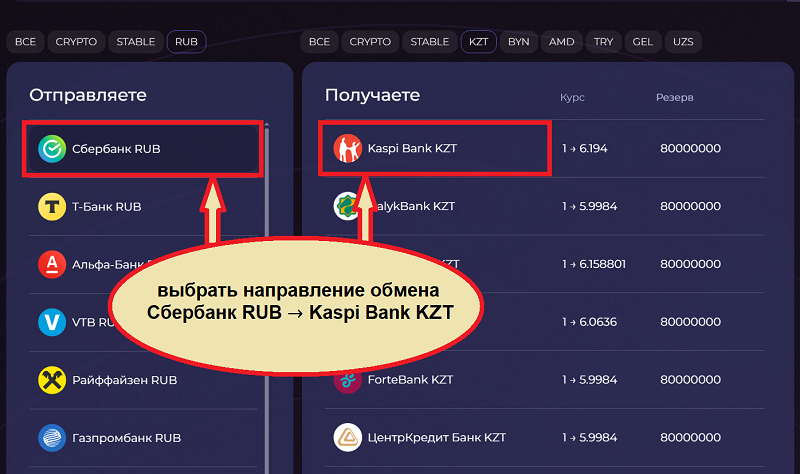The image size is (800, 474).
Task: Select the TRY currency filter
Action: click(604, 42)
